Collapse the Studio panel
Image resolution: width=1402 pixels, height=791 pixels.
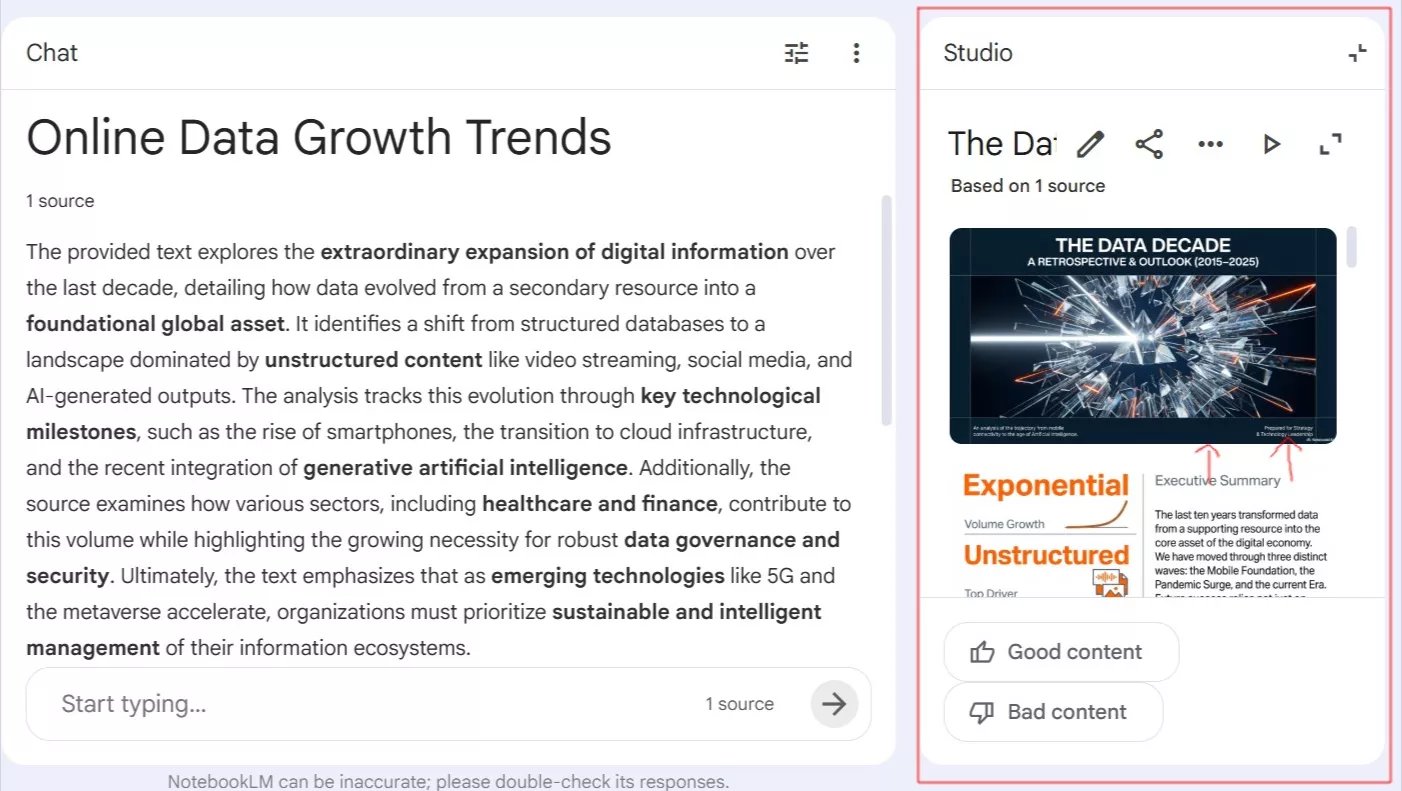(x=1357, y=52)
